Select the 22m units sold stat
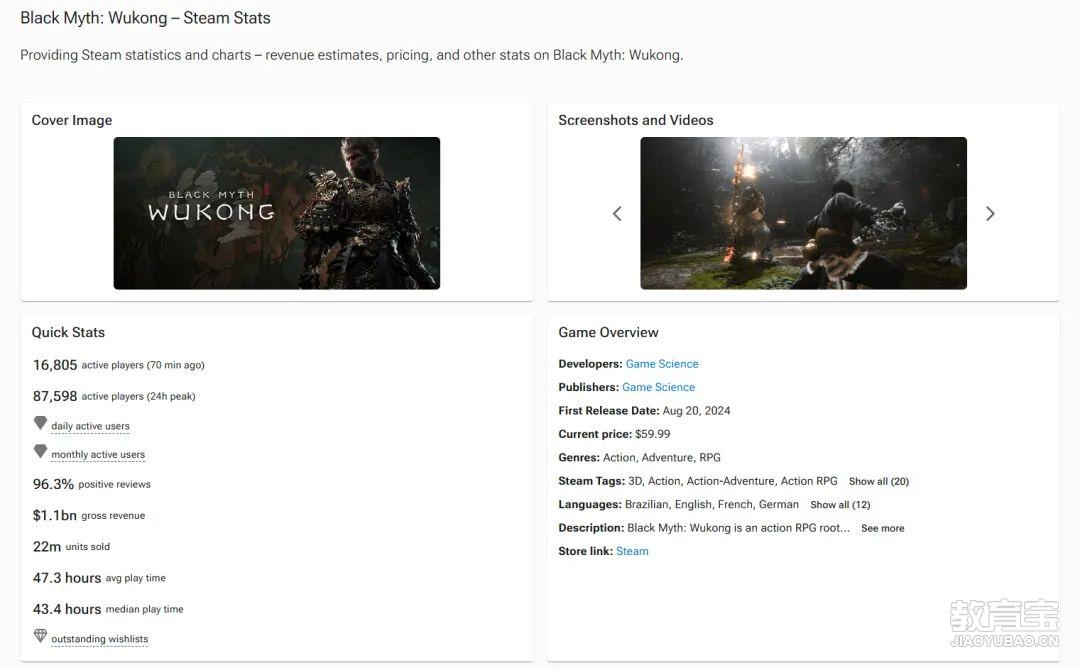1080x670 pixels. tap(71, 547)
